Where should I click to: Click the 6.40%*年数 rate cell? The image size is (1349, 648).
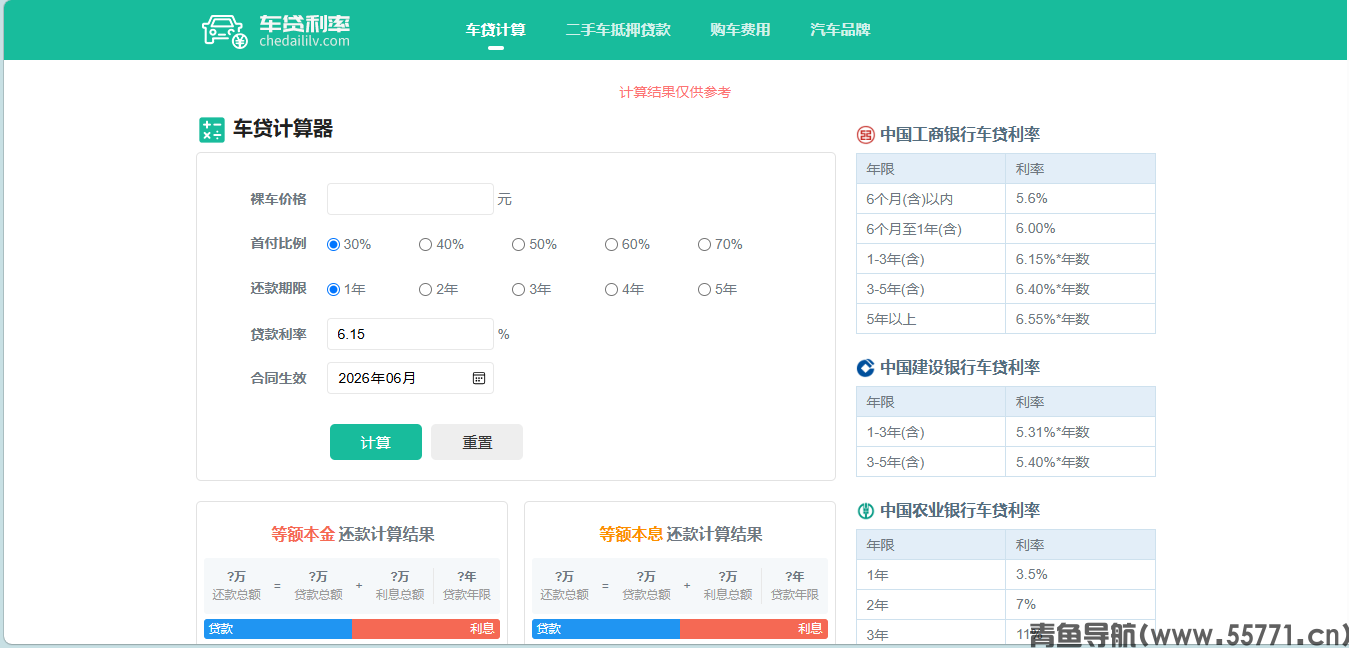point(1080,289)
